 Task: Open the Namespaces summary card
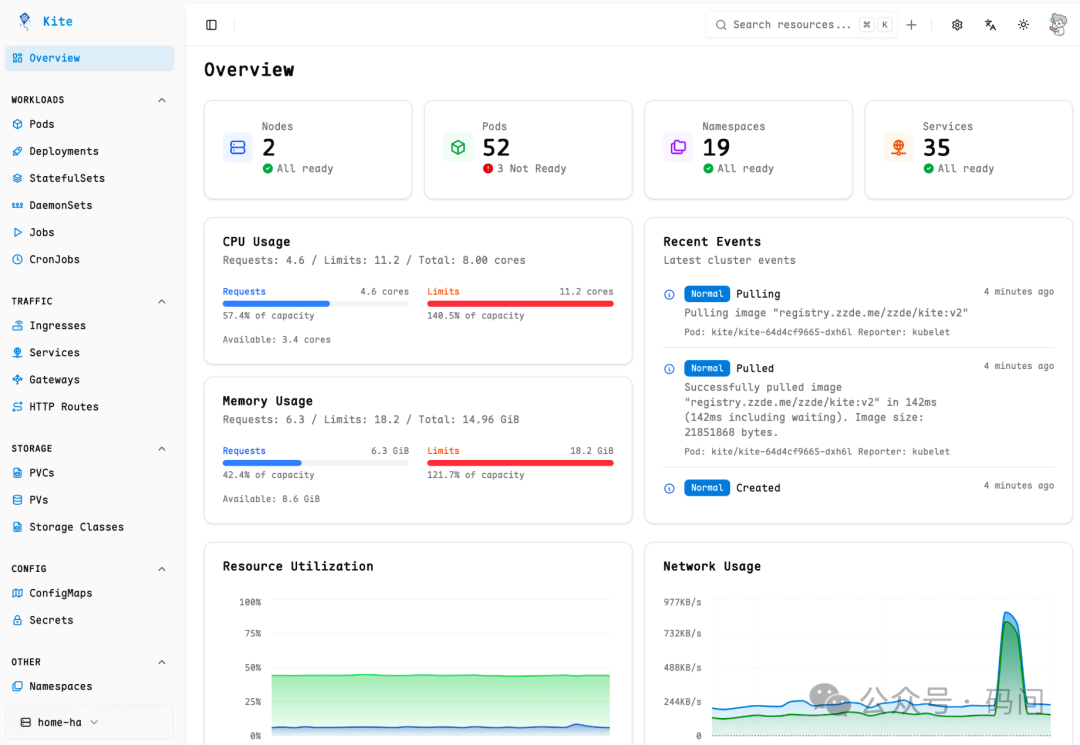[748, 148]
